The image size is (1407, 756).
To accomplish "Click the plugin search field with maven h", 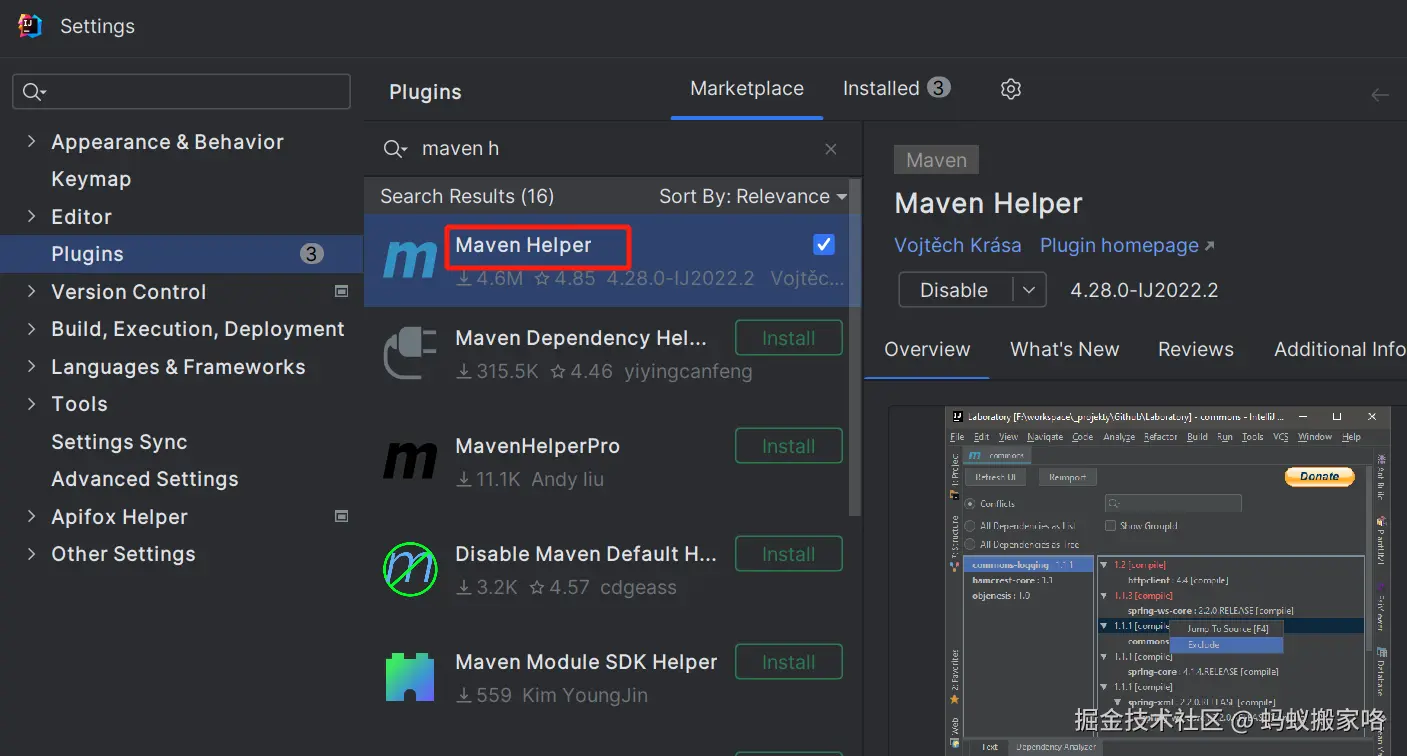I will (610, 149).
